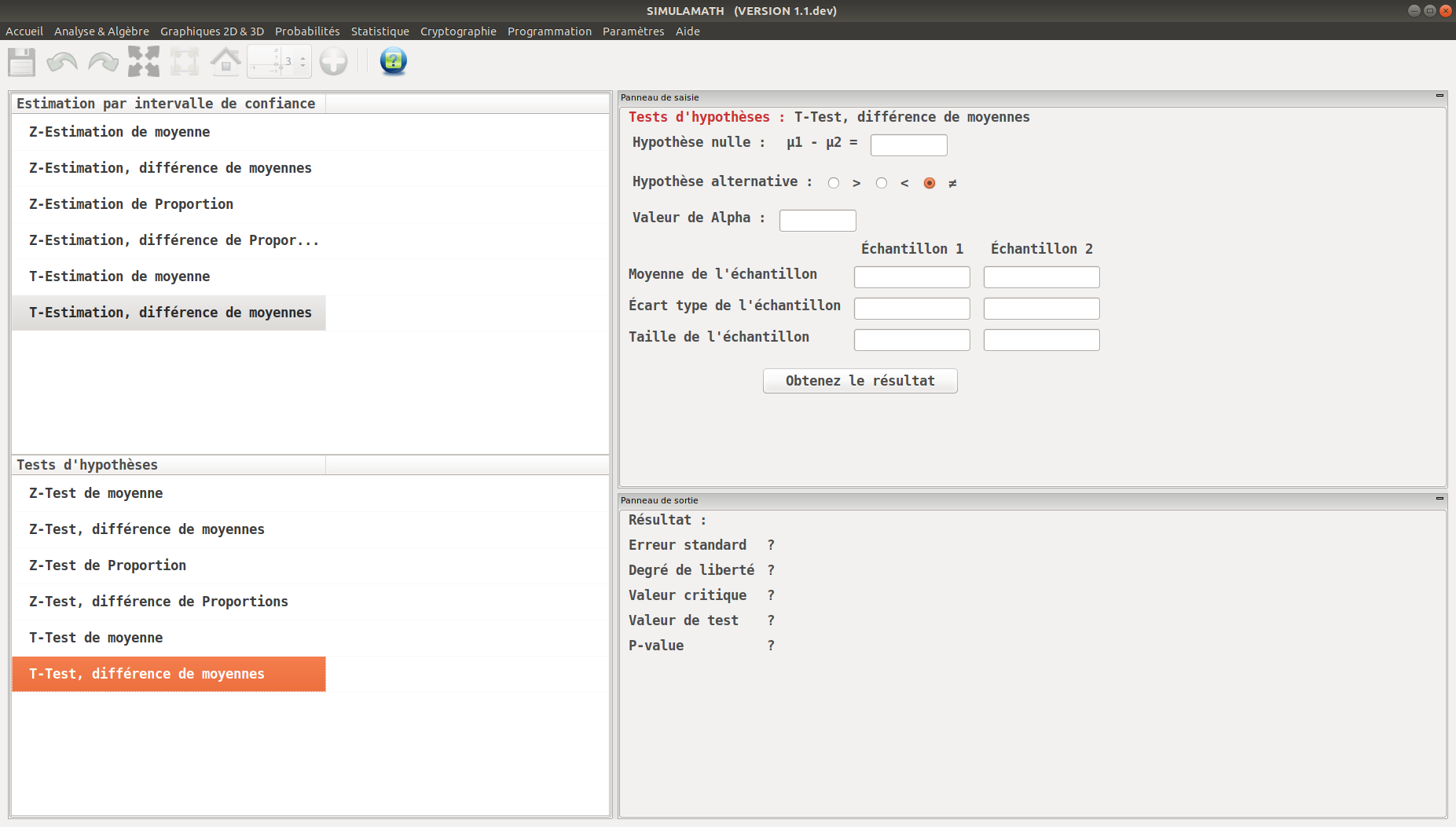
Task: Click the Échantillon 1 column header
Action: 912,249
